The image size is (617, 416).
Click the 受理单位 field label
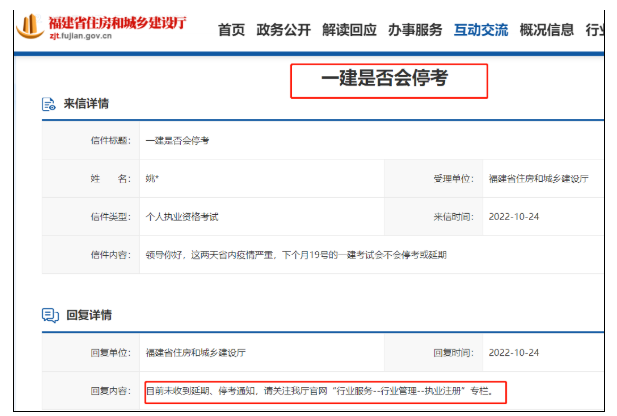pyautogui.click(x=453, y=179)
